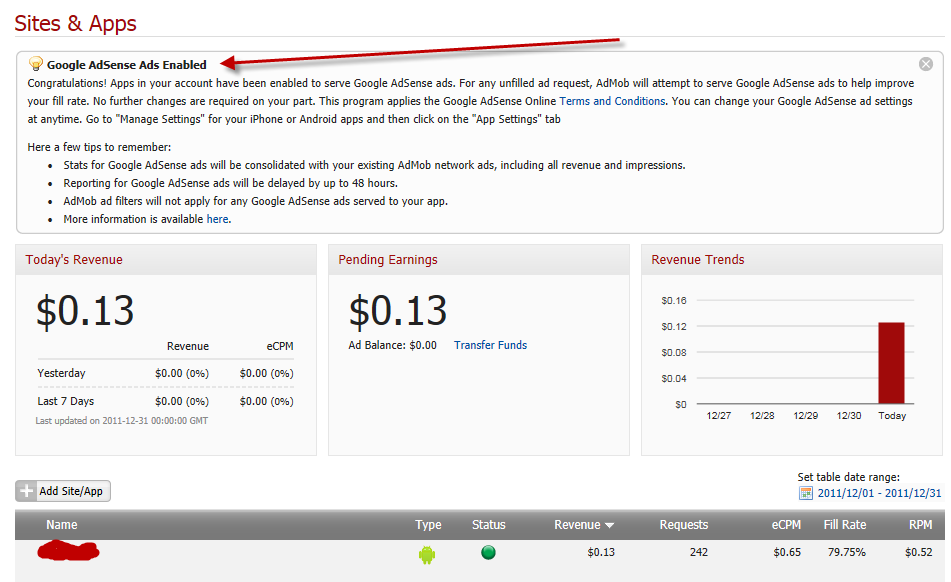Click the red Today bar in Revenue Trends
The width and height of the screenshot is (951, 582).
pyautogui.click(x=892, y=363)
